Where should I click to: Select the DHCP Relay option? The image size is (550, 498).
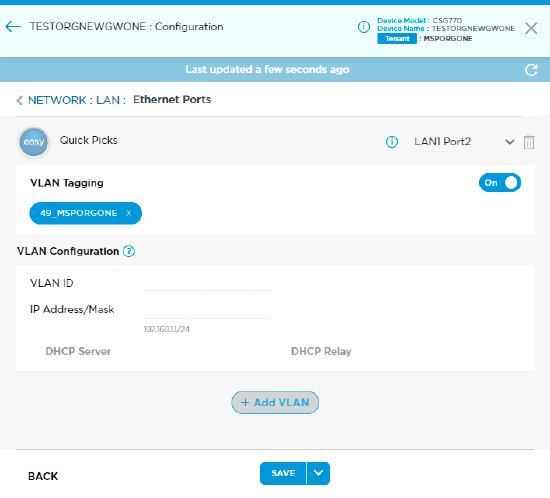coord(321,351)
